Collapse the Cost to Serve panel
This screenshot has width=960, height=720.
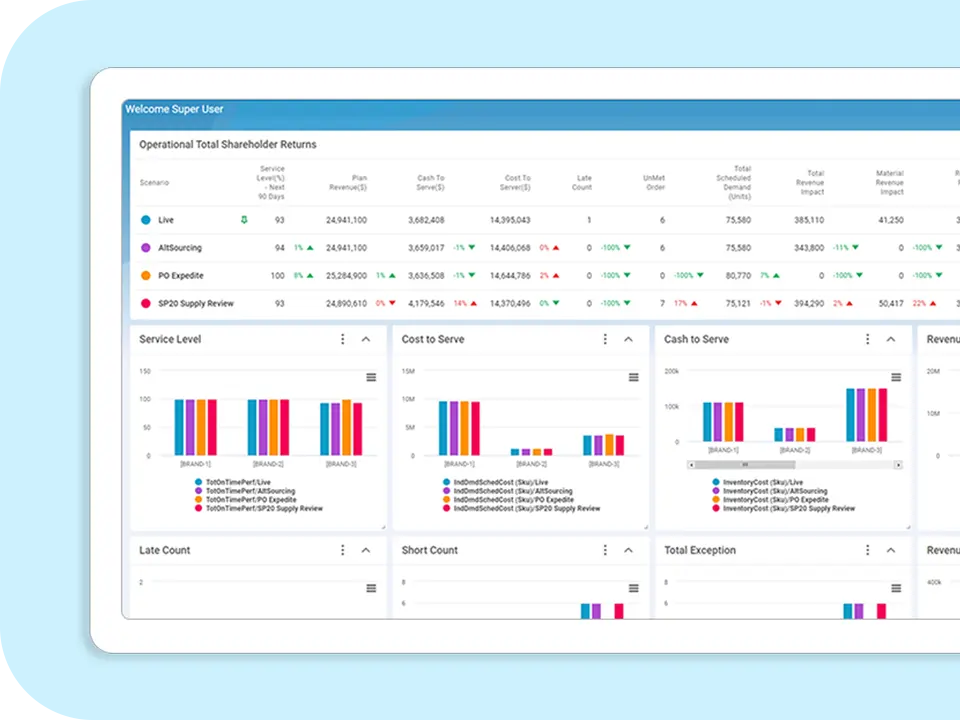tap(628, 340)
